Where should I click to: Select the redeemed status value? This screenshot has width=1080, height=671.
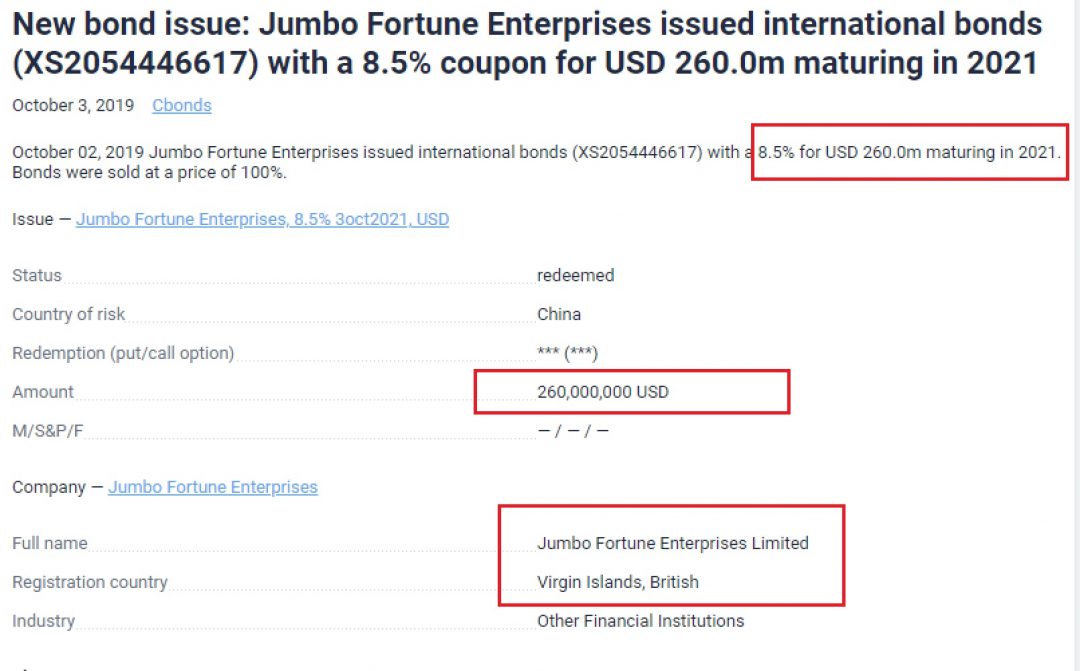click(x=575, y=275)
